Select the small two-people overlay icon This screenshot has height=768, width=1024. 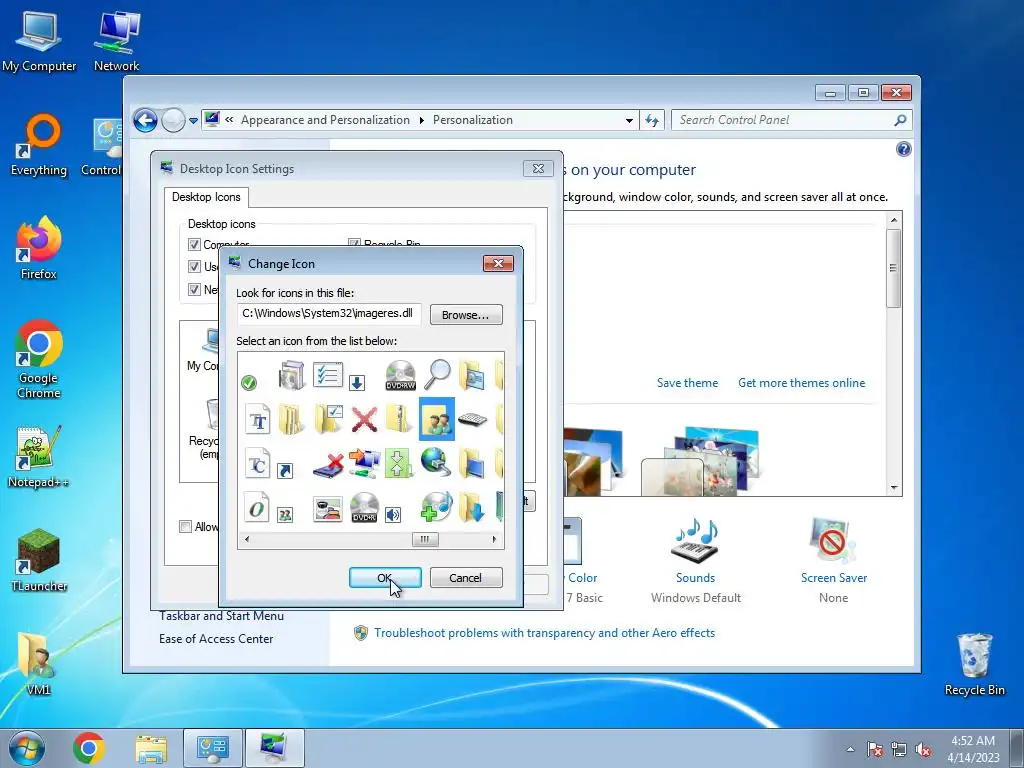click(285, 515)
